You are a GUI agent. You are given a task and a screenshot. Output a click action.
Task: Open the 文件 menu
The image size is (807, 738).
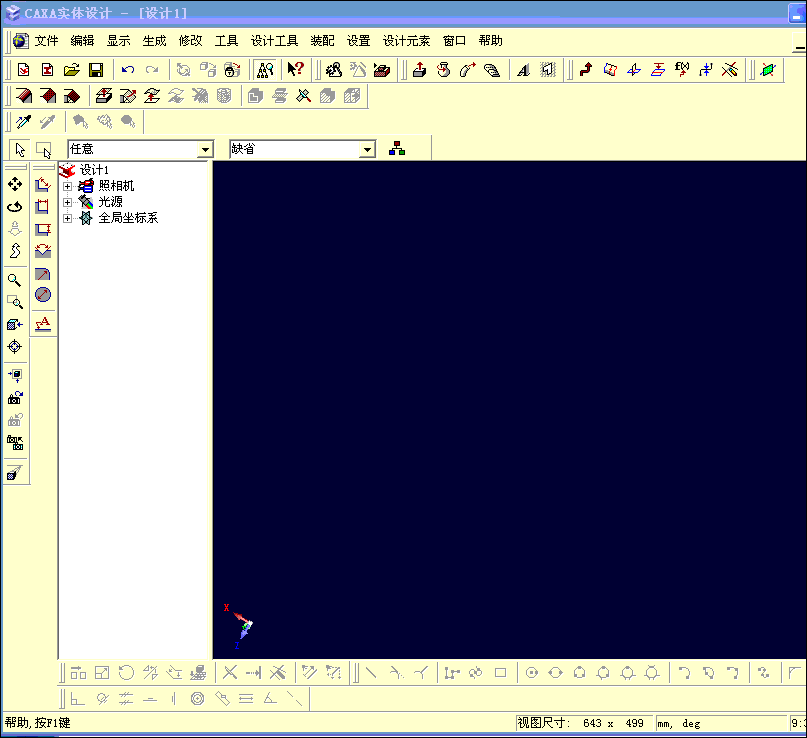click(46, 41)
